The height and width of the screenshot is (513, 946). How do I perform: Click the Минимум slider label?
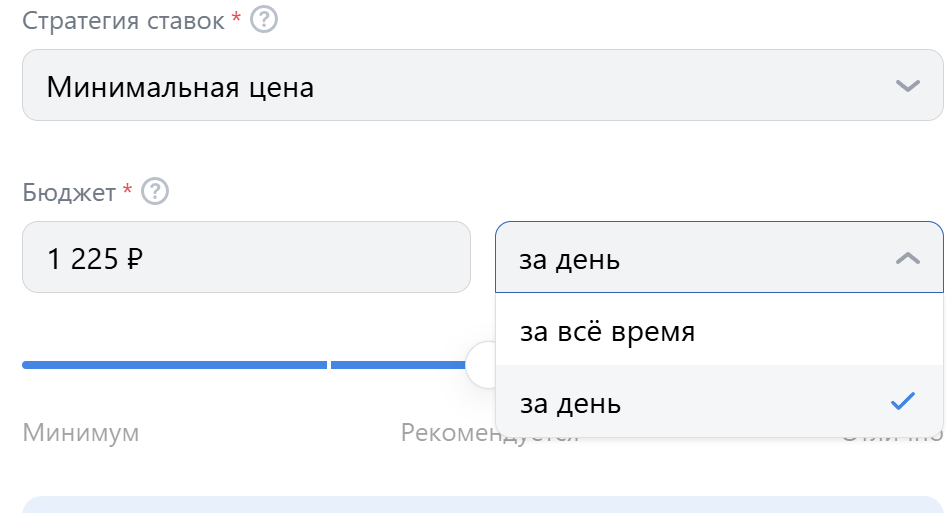(x=81, y=433)
